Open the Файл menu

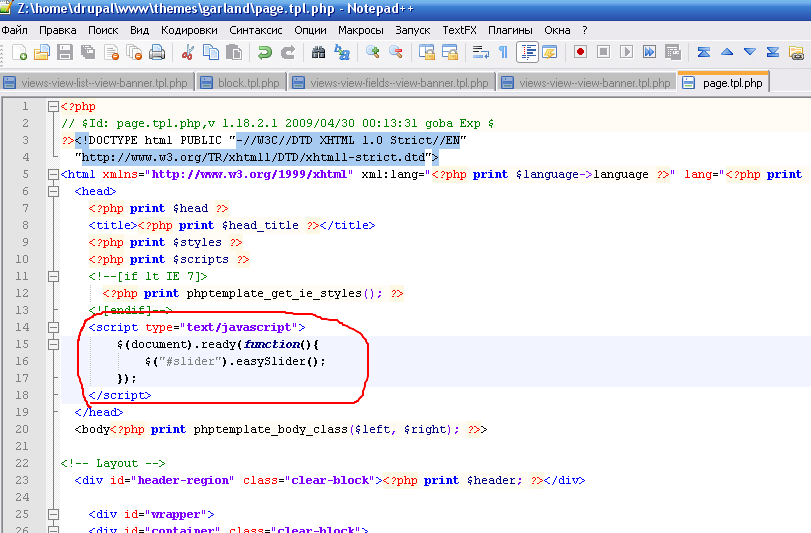click(x=15, y=30)
